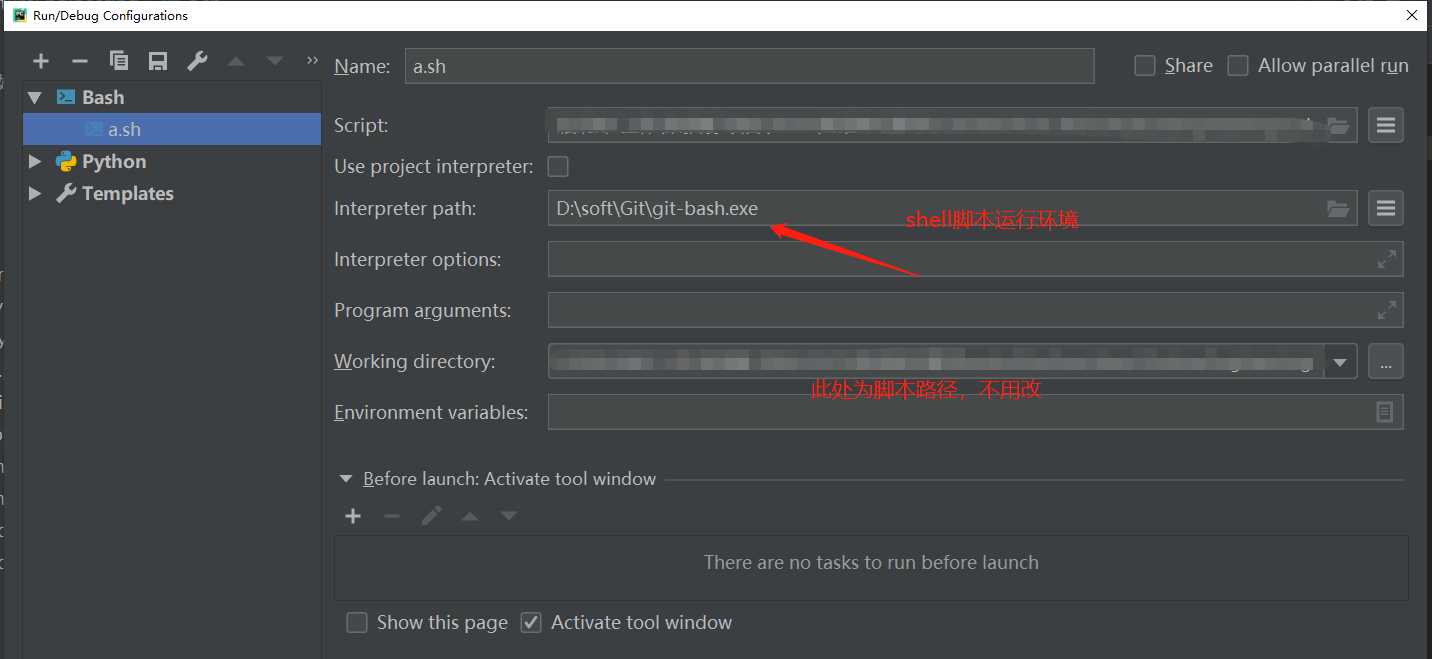Open the Environment variables editor
The height and width of the screenshot is (659, 1432).
(1386, 411)
